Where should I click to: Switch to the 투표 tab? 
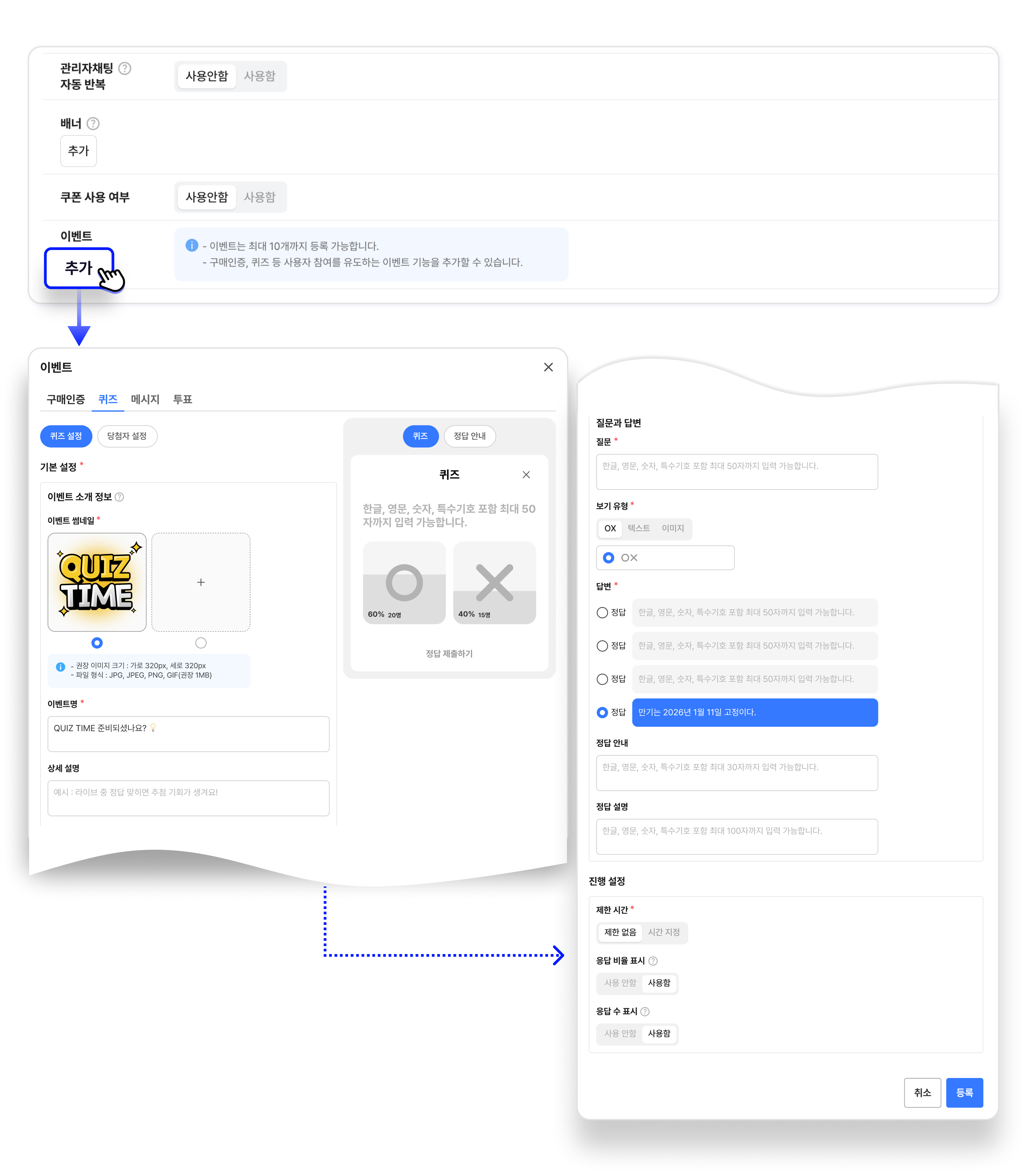coord(182,399)
